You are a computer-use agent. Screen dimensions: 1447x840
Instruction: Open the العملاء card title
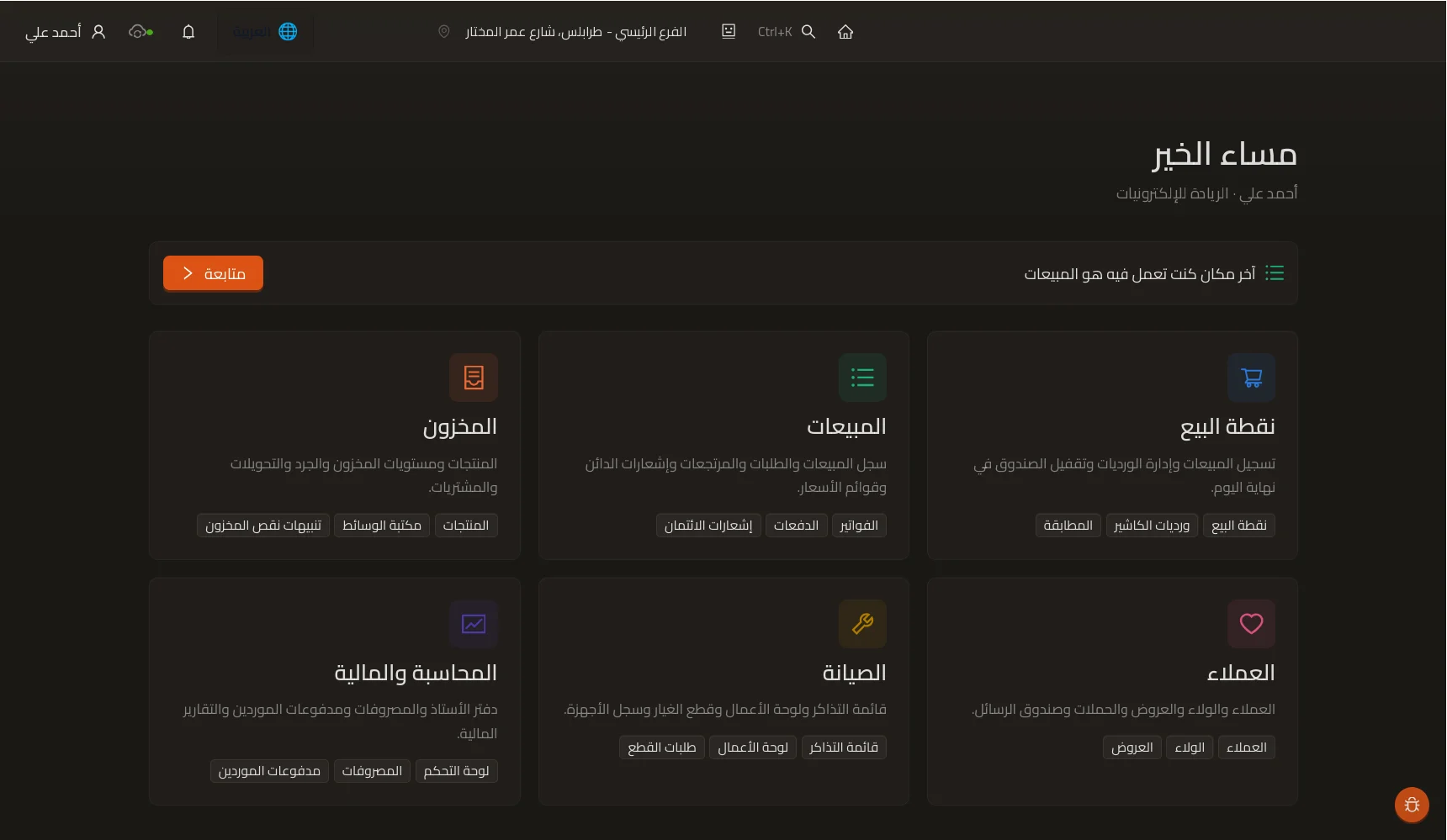click(x=1241, y=674)
